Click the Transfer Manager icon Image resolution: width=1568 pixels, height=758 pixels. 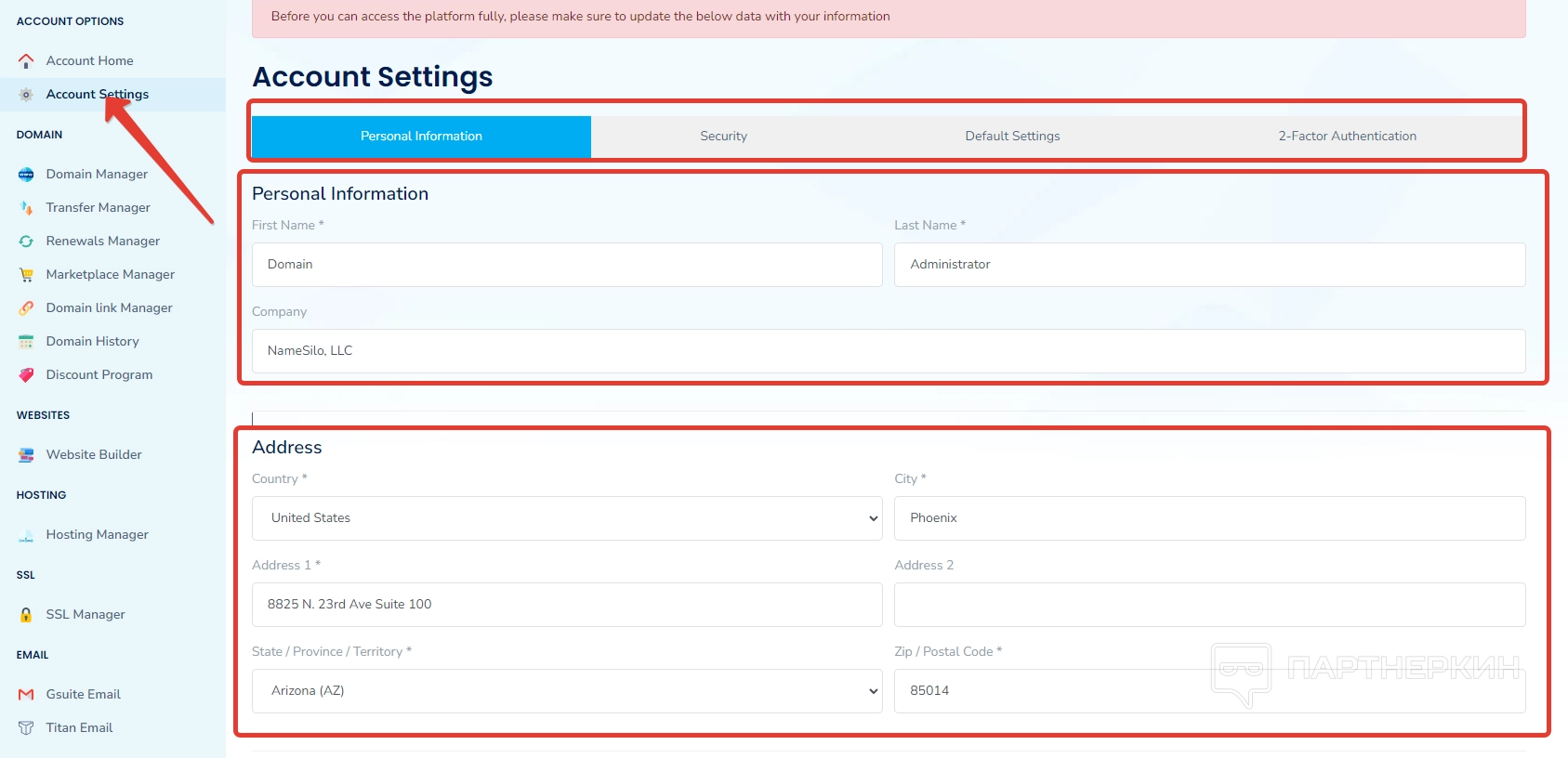coord(26,208)
